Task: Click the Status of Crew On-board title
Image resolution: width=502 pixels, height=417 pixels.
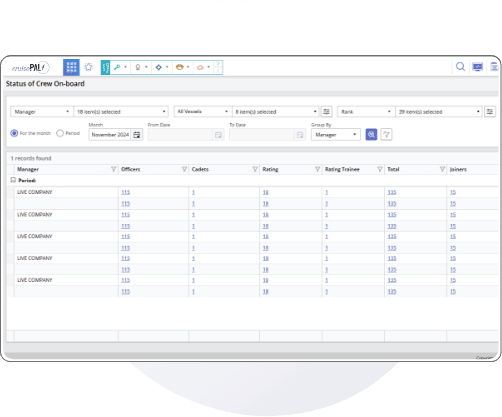Action: (45, 84)
